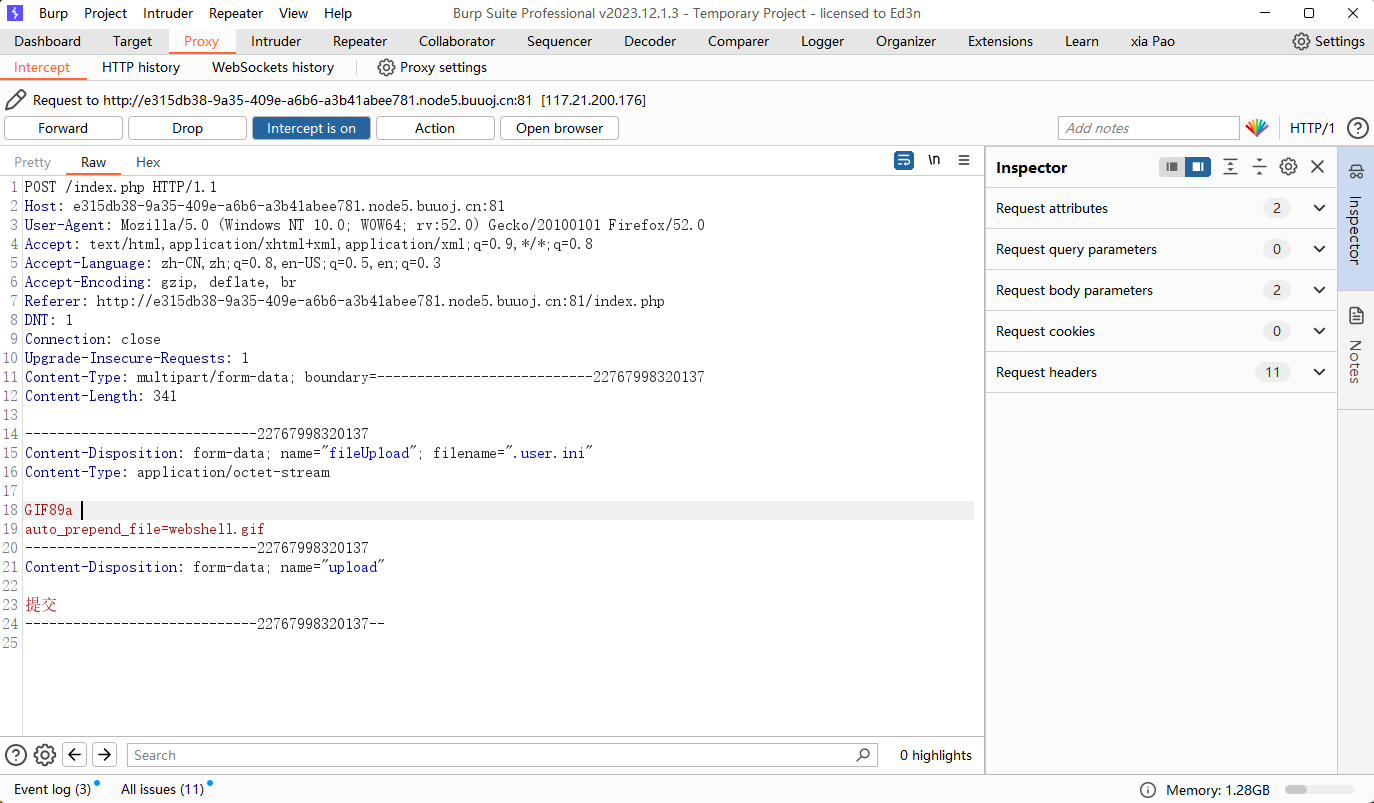1374x803 pixels.
Task: Expand Request body parameters section
Action: click(x=1161, y=290)
